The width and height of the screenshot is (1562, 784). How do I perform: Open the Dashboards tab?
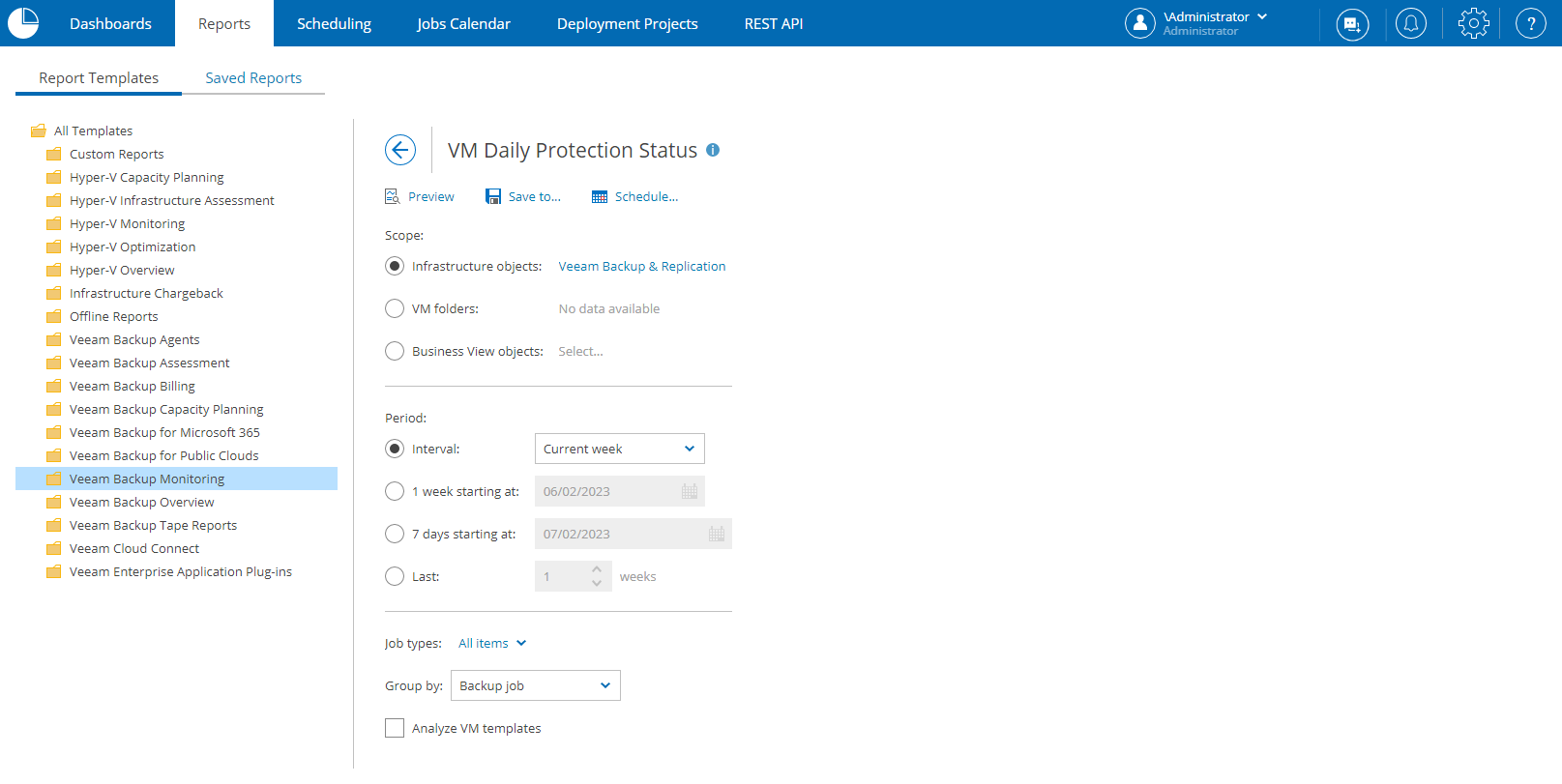point(110,23)
